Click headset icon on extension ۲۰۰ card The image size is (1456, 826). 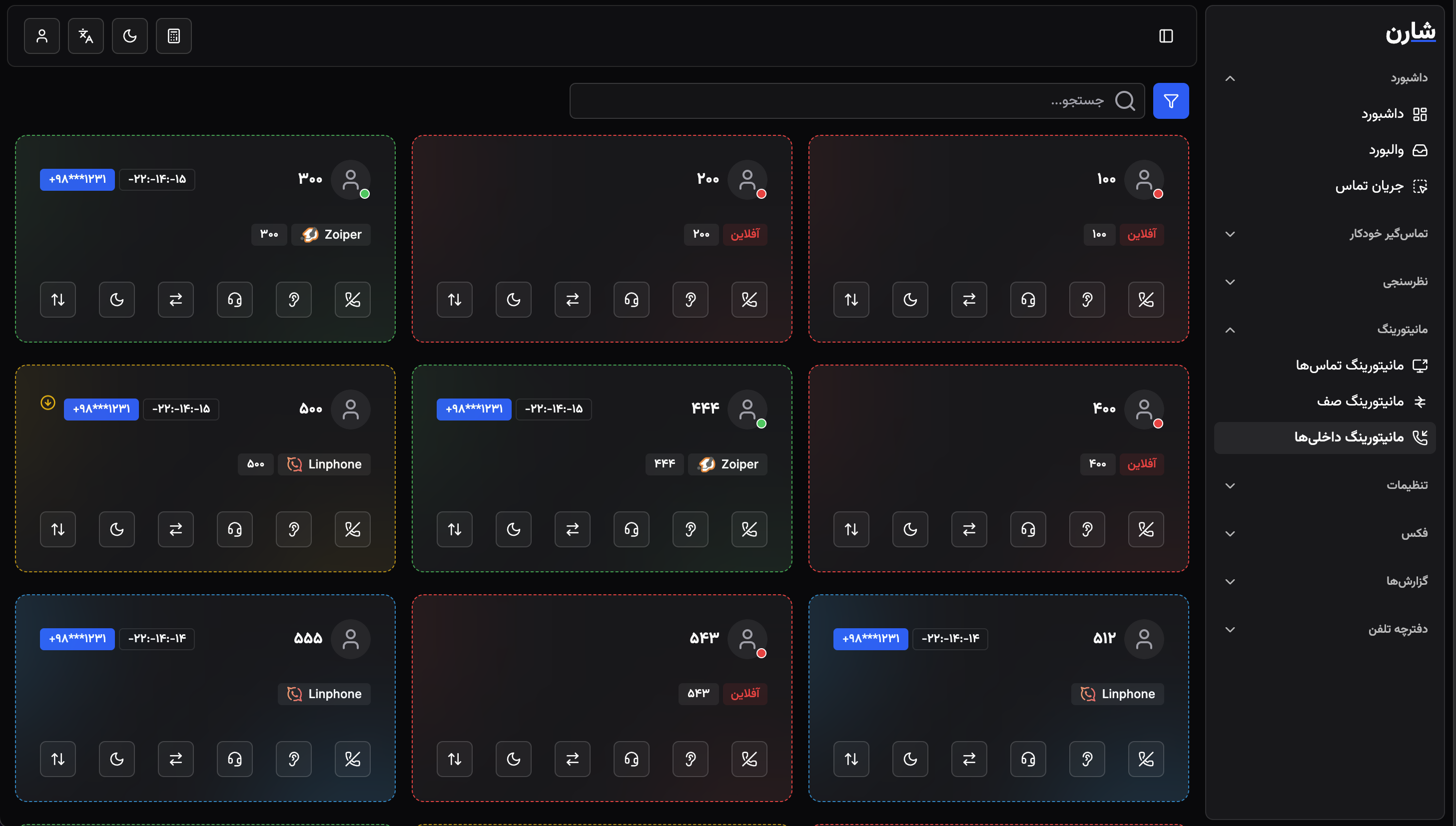pos(631,300)
